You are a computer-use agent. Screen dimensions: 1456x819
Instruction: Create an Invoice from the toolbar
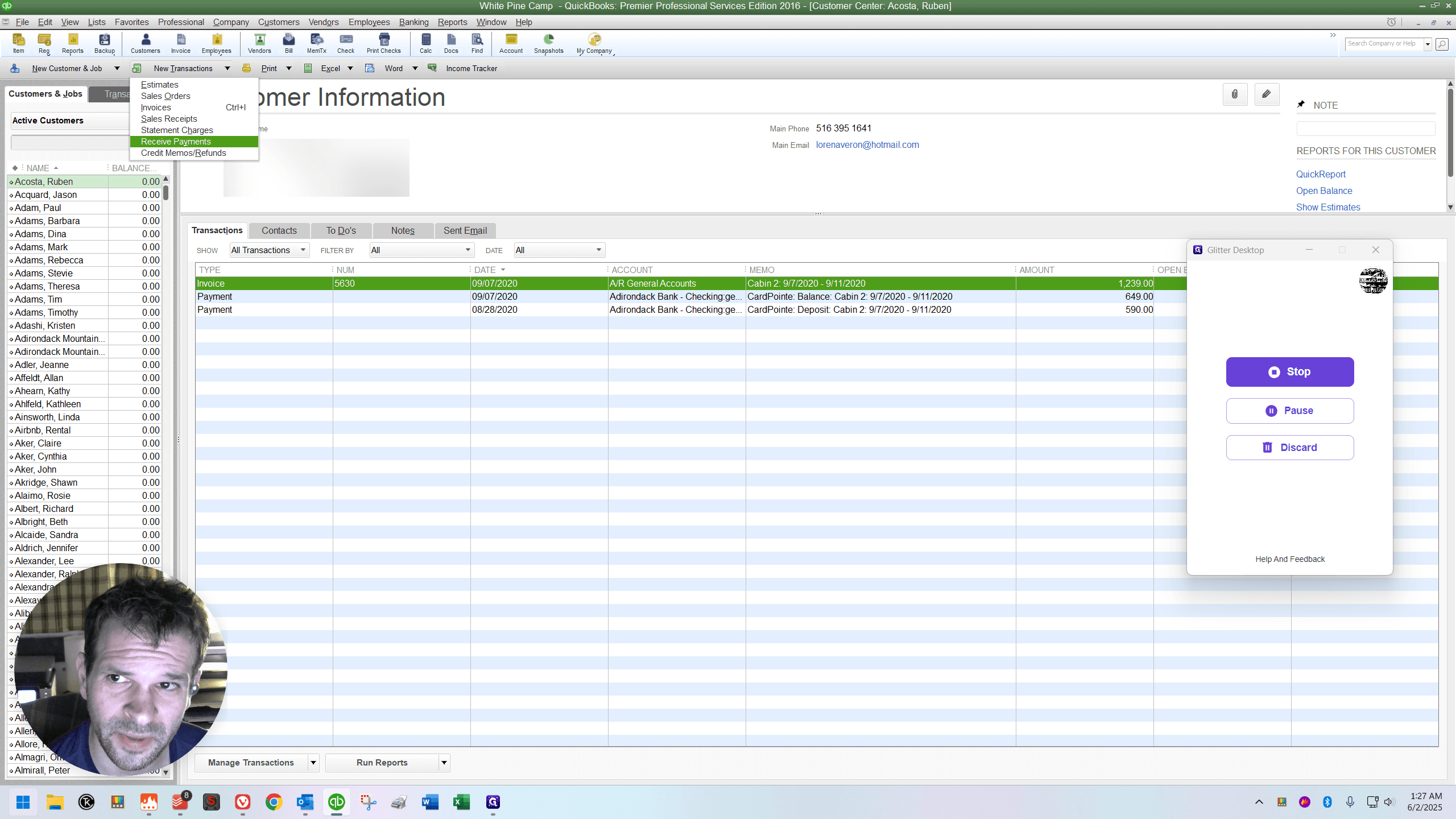(181, 43)
